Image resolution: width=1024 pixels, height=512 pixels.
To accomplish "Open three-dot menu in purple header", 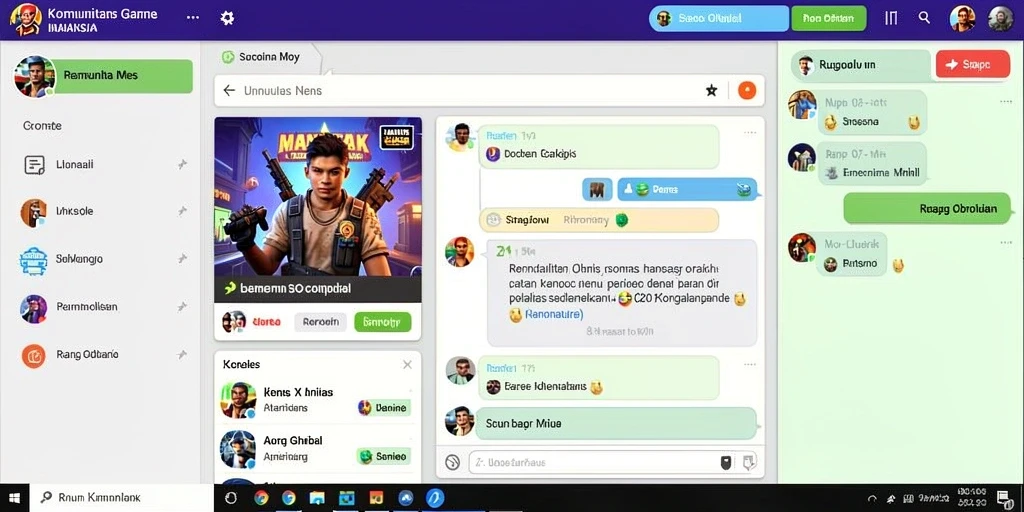I will pyautogui.click(x=193, y=18).
